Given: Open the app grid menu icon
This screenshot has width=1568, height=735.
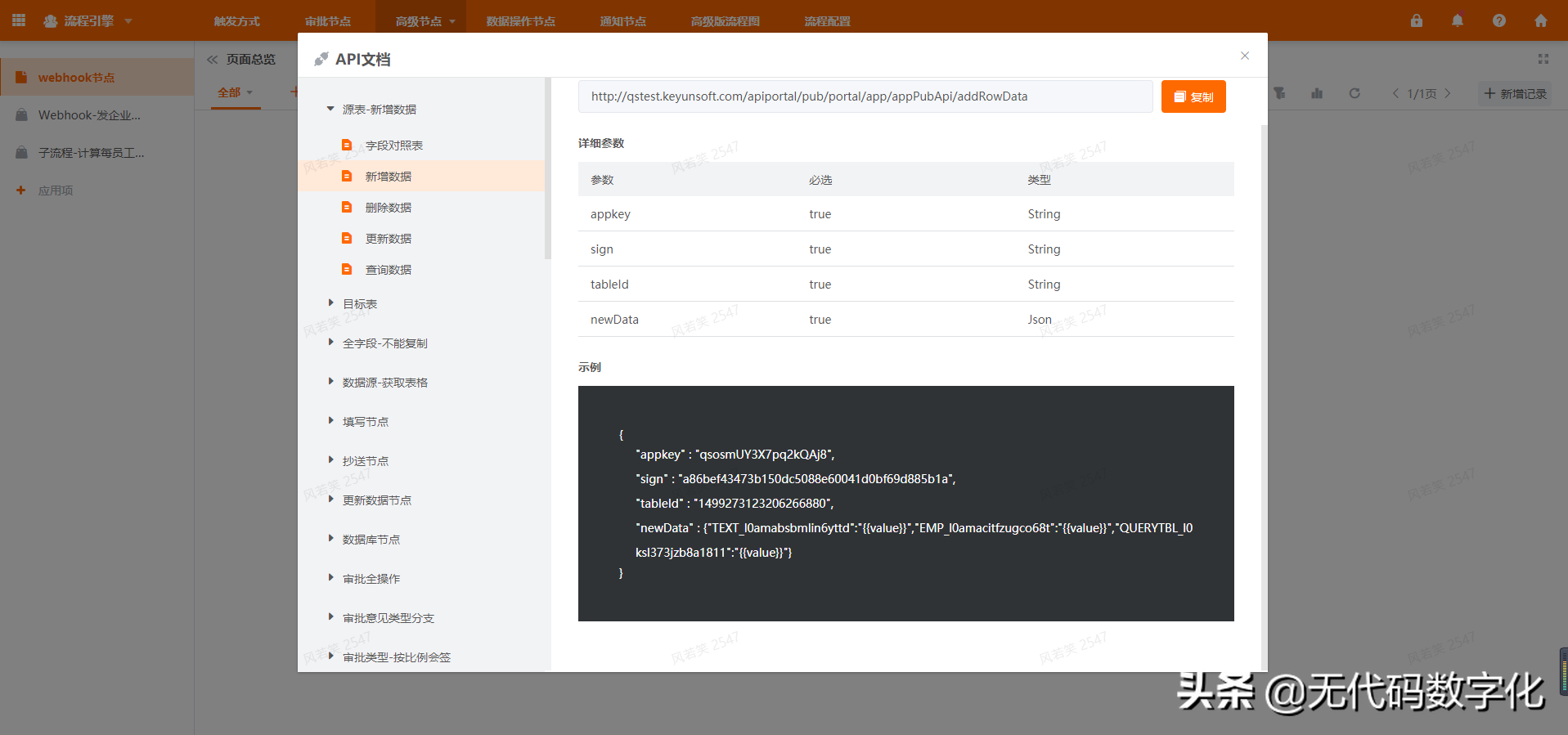Looking at the screenshot, I should pos(19,20).
